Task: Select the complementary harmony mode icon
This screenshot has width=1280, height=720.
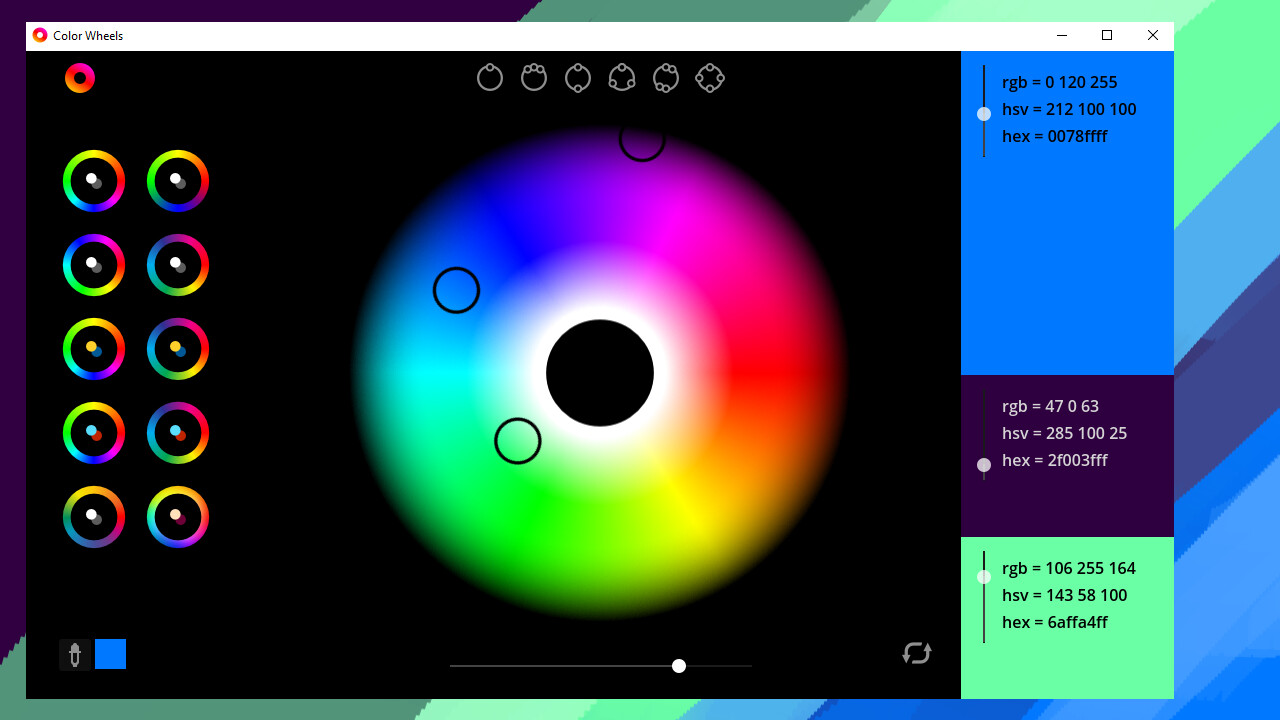Action: point(578,77)
